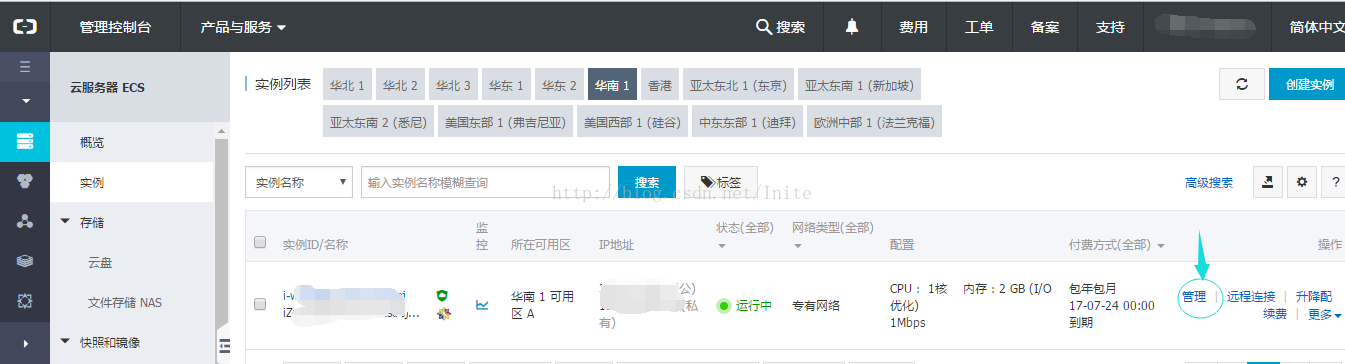Click the Alibaba Cloud logo icon
Viewport: 1345px width, 364px height.
tap(24, 27)
